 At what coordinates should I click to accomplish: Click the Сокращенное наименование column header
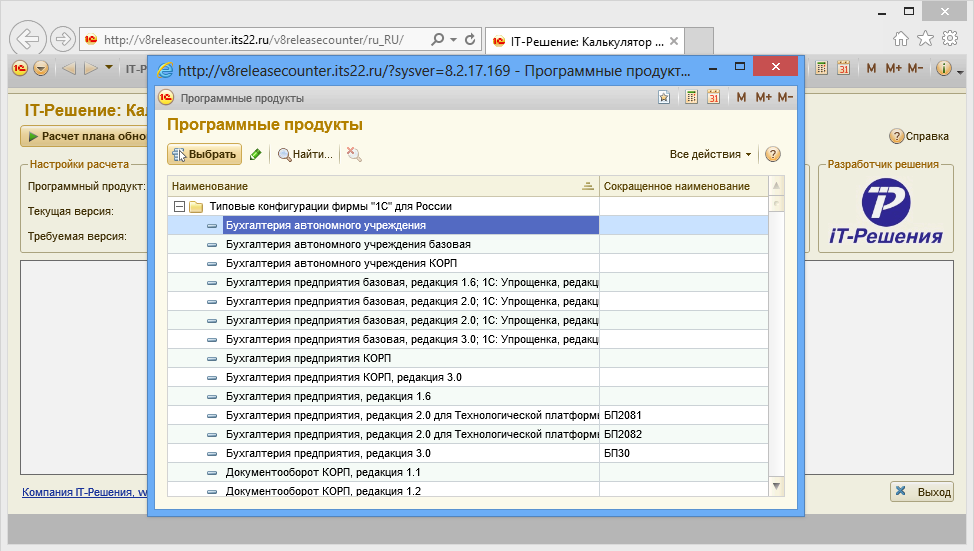pos(684,186)
